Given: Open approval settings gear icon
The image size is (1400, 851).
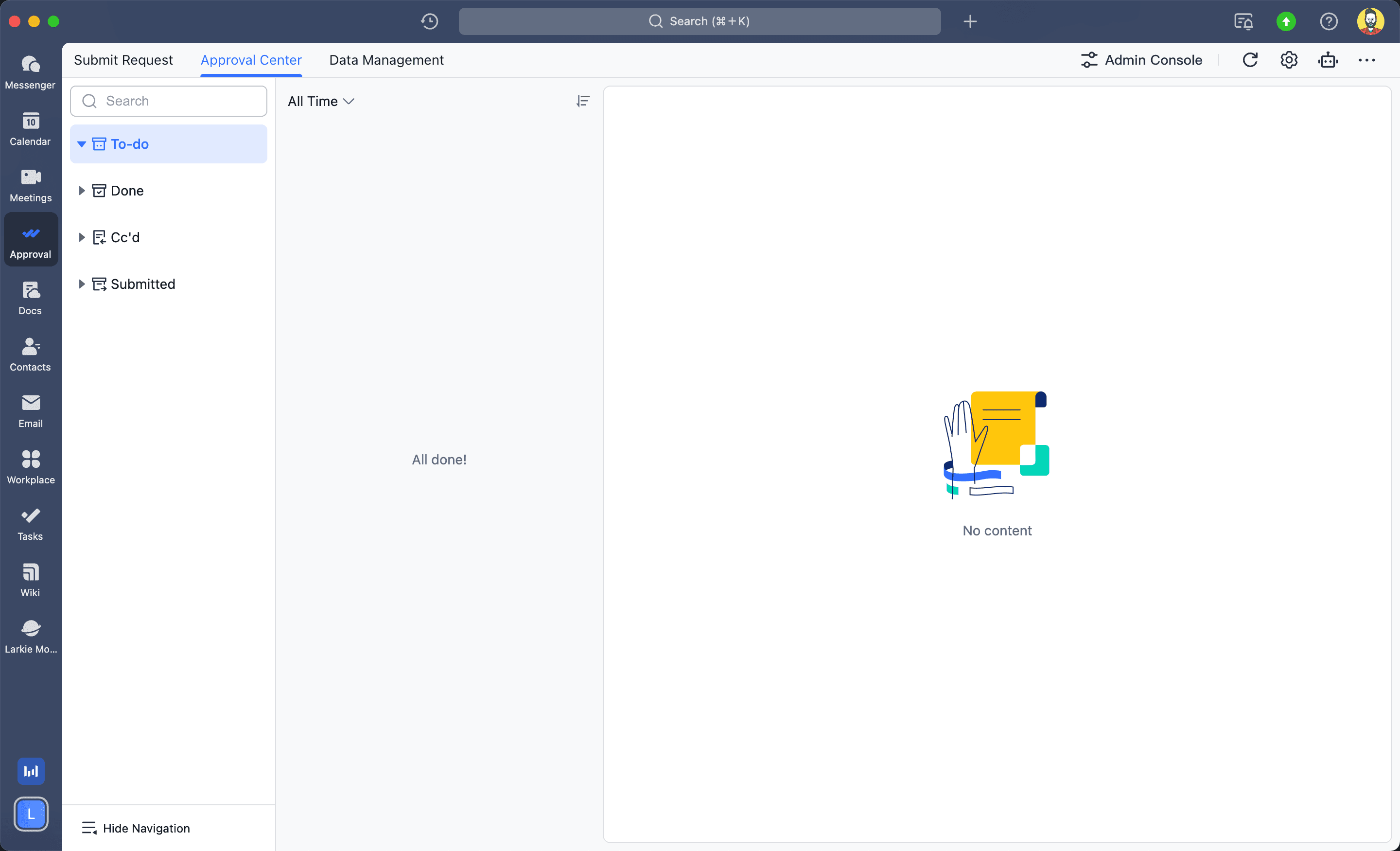Looking at the screenshot, I should click(x=1288, y=60).
